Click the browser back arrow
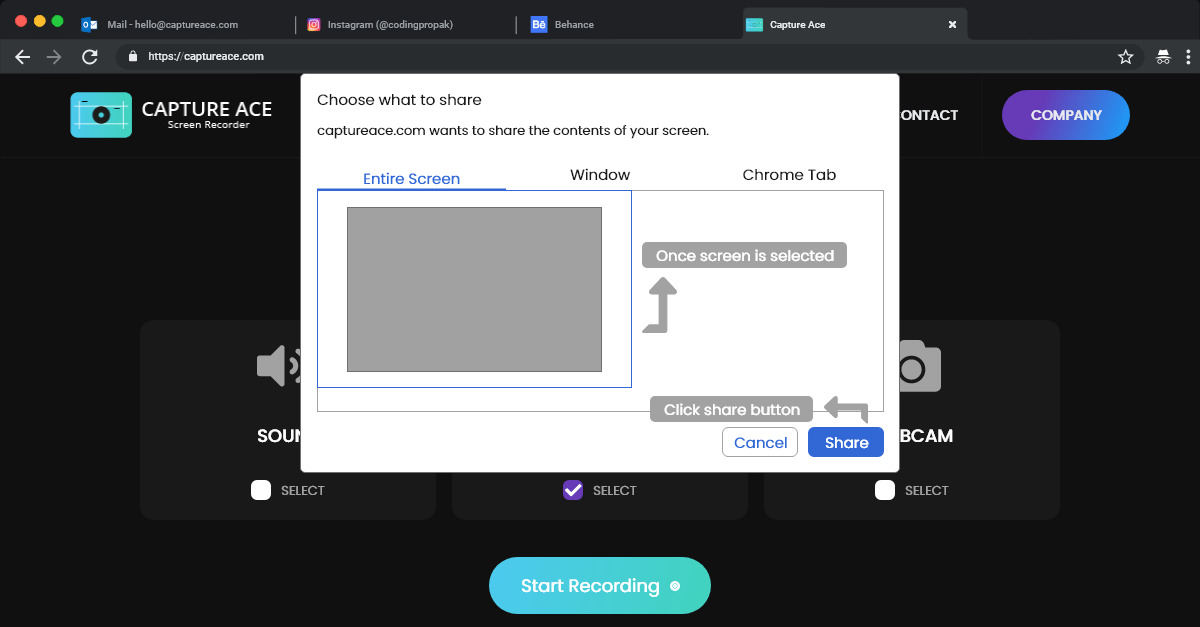Viewport: 1200px width, 627px height. click(23, 57)
